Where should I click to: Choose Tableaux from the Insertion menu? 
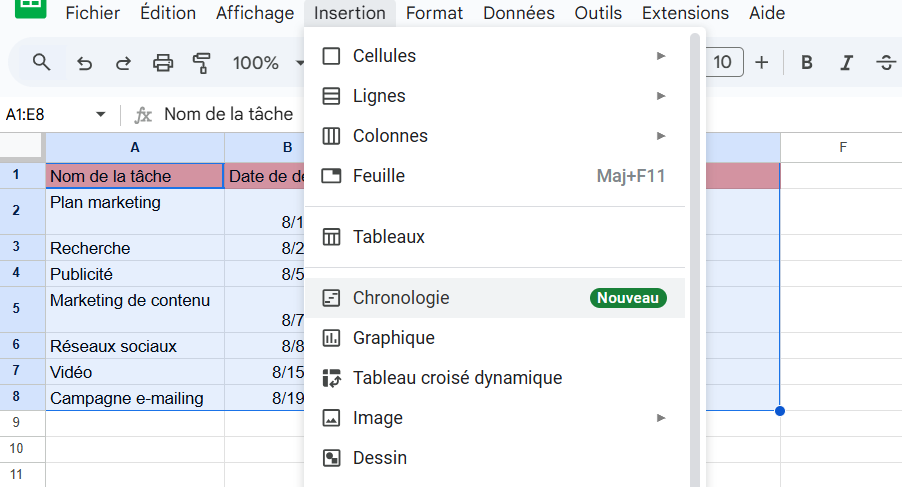click(x=495, y=237)
